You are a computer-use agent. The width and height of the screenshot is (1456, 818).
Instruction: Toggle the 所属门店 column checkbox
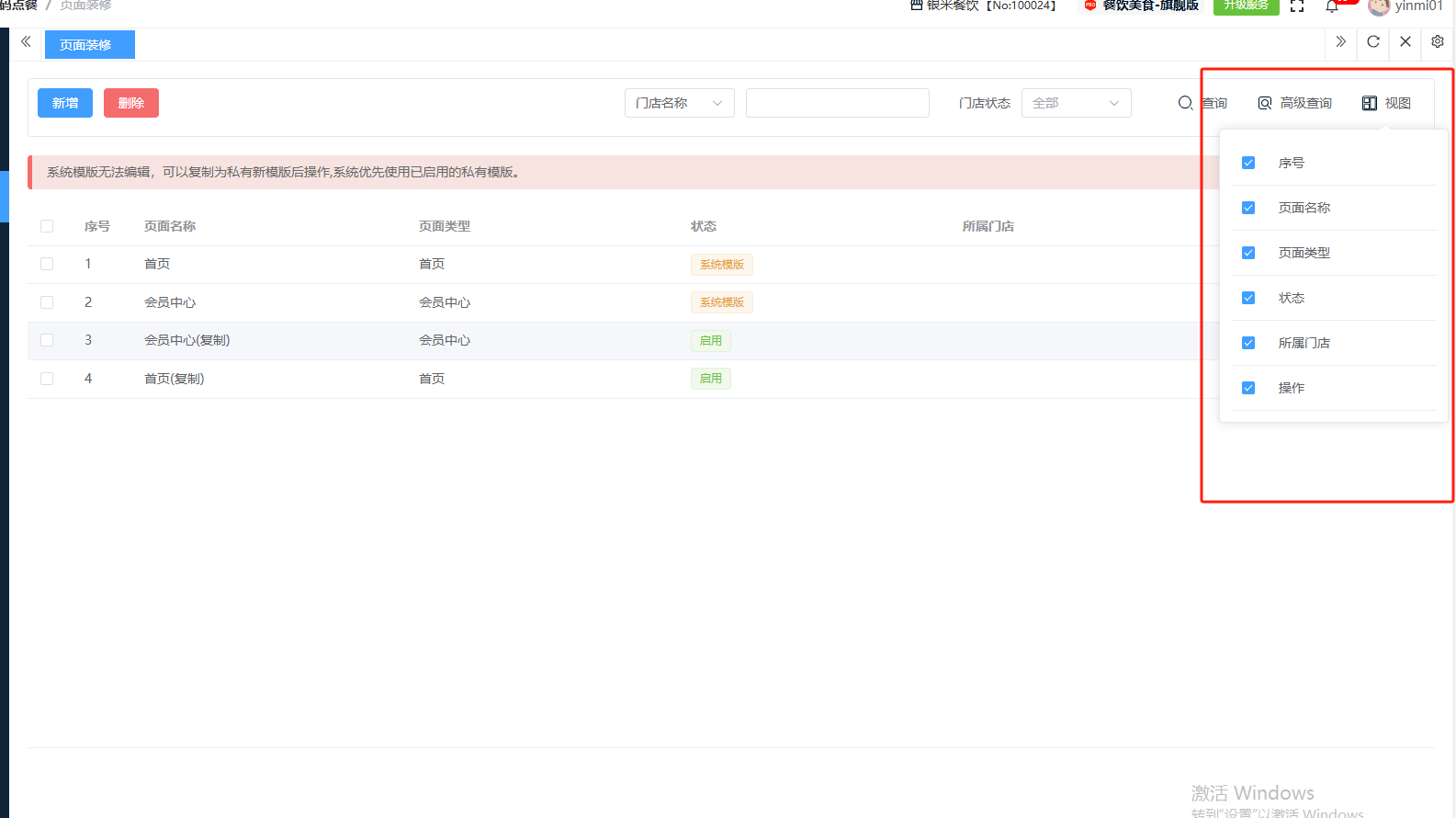(1248, 343)
